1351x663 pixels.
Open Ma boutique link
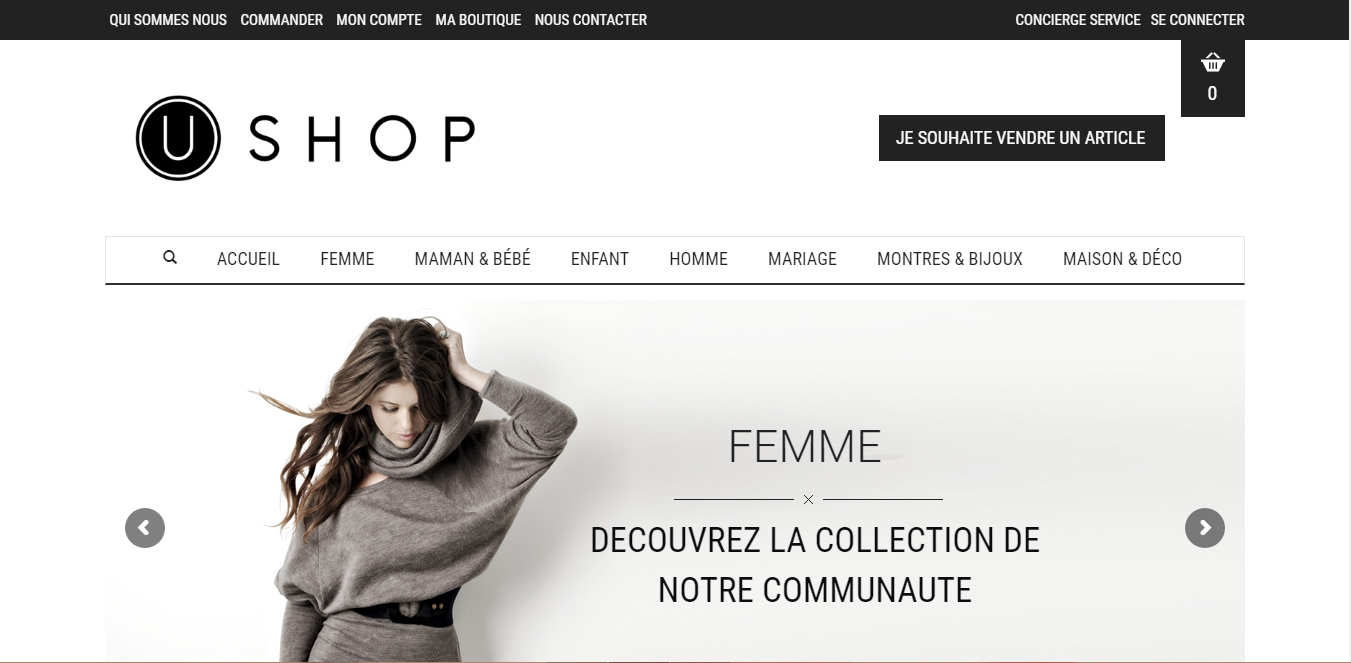point(478,20)
